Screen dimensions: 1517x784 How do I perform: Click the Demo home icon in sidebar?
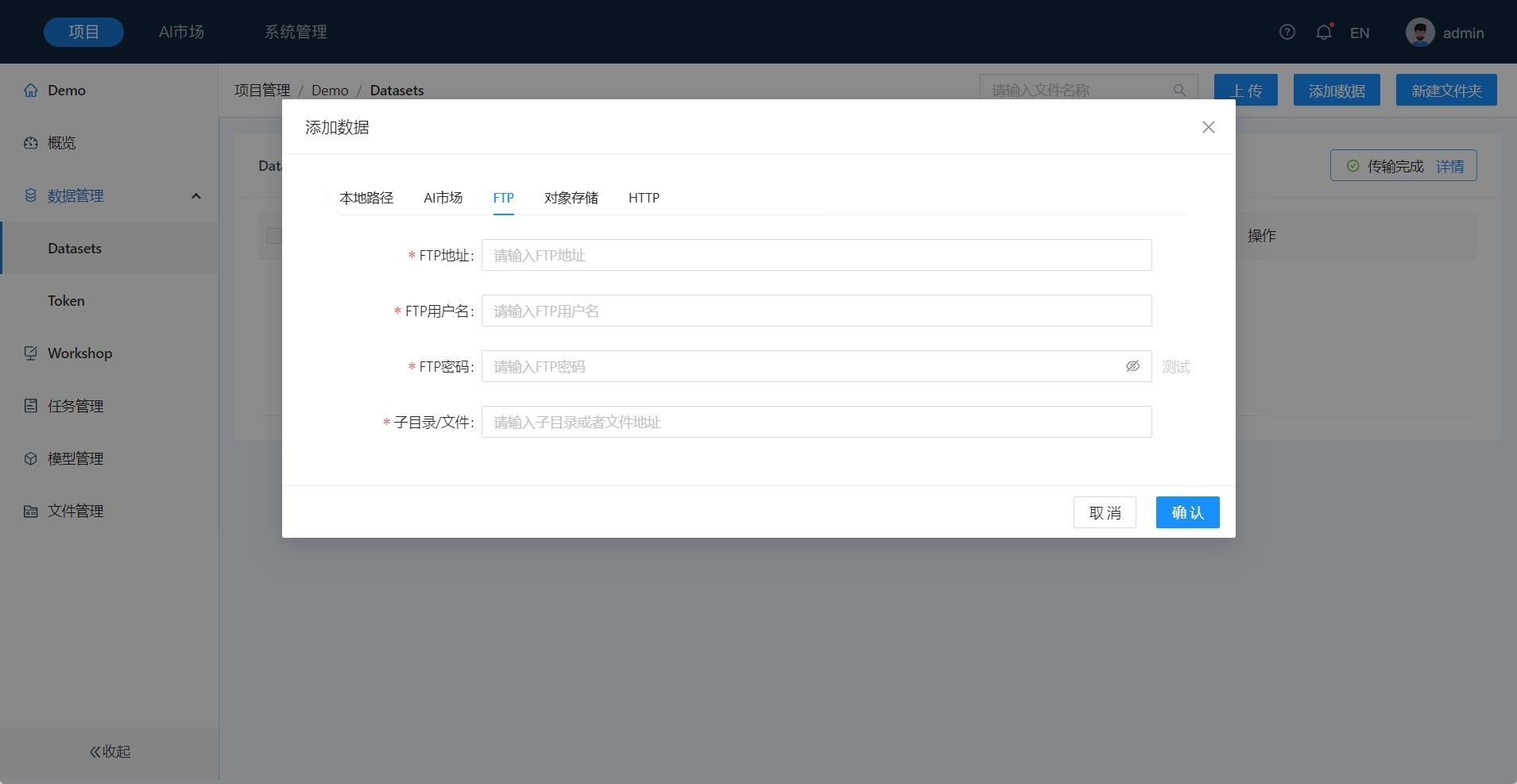coord(30,91)
